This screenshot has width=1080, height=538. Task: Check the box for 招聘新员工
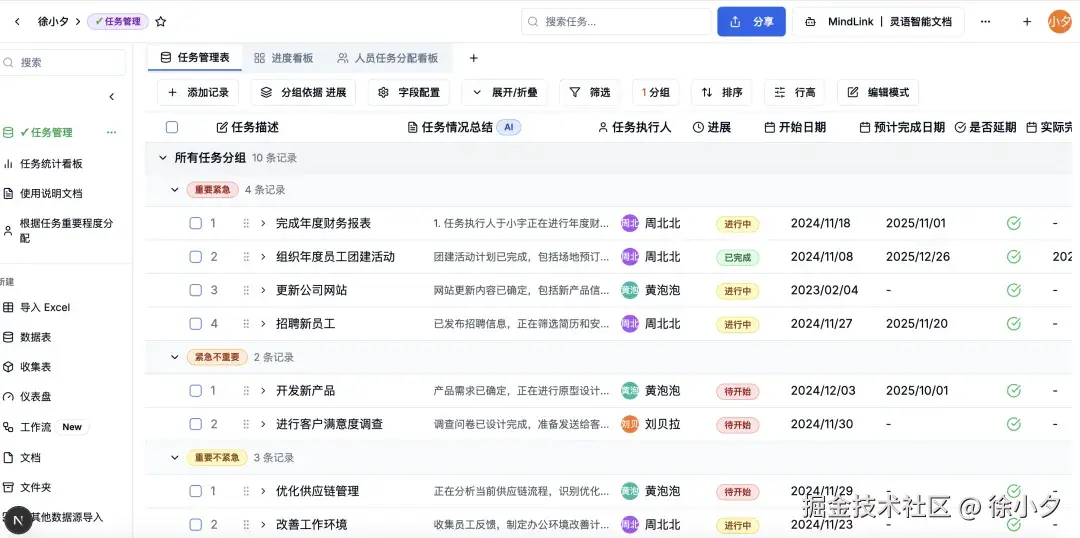tap(196, 324)
